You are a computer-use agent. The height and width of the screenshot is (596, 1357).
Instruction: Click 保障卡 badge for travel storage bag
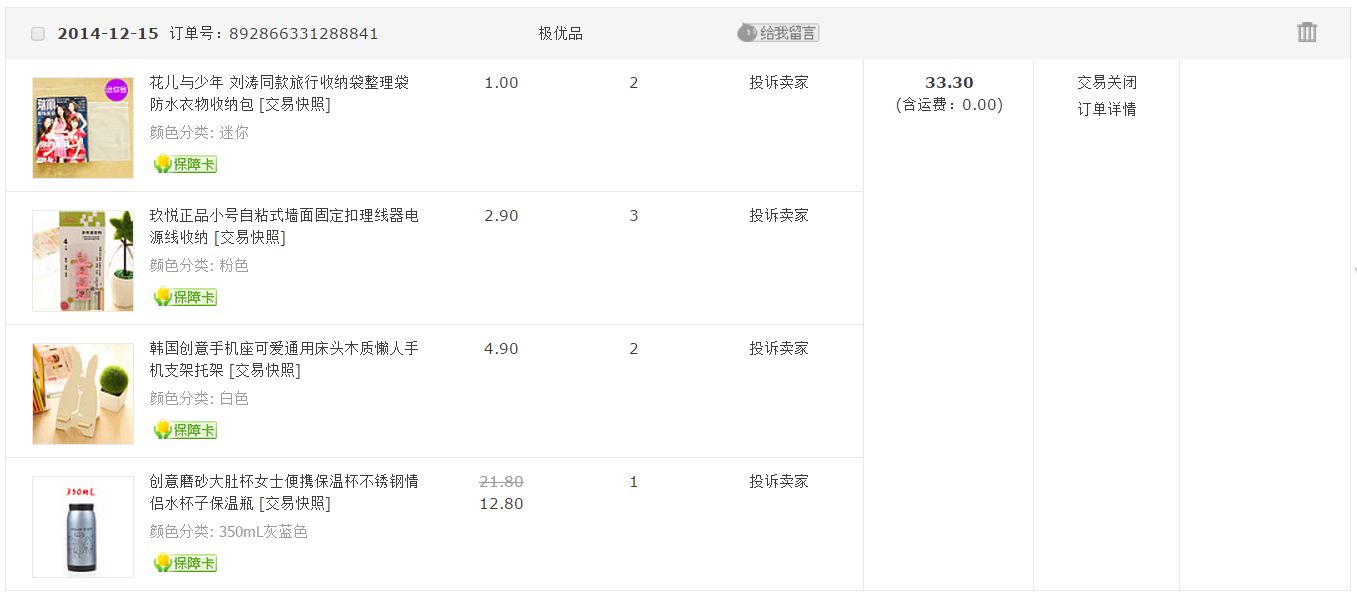point(185,164)
